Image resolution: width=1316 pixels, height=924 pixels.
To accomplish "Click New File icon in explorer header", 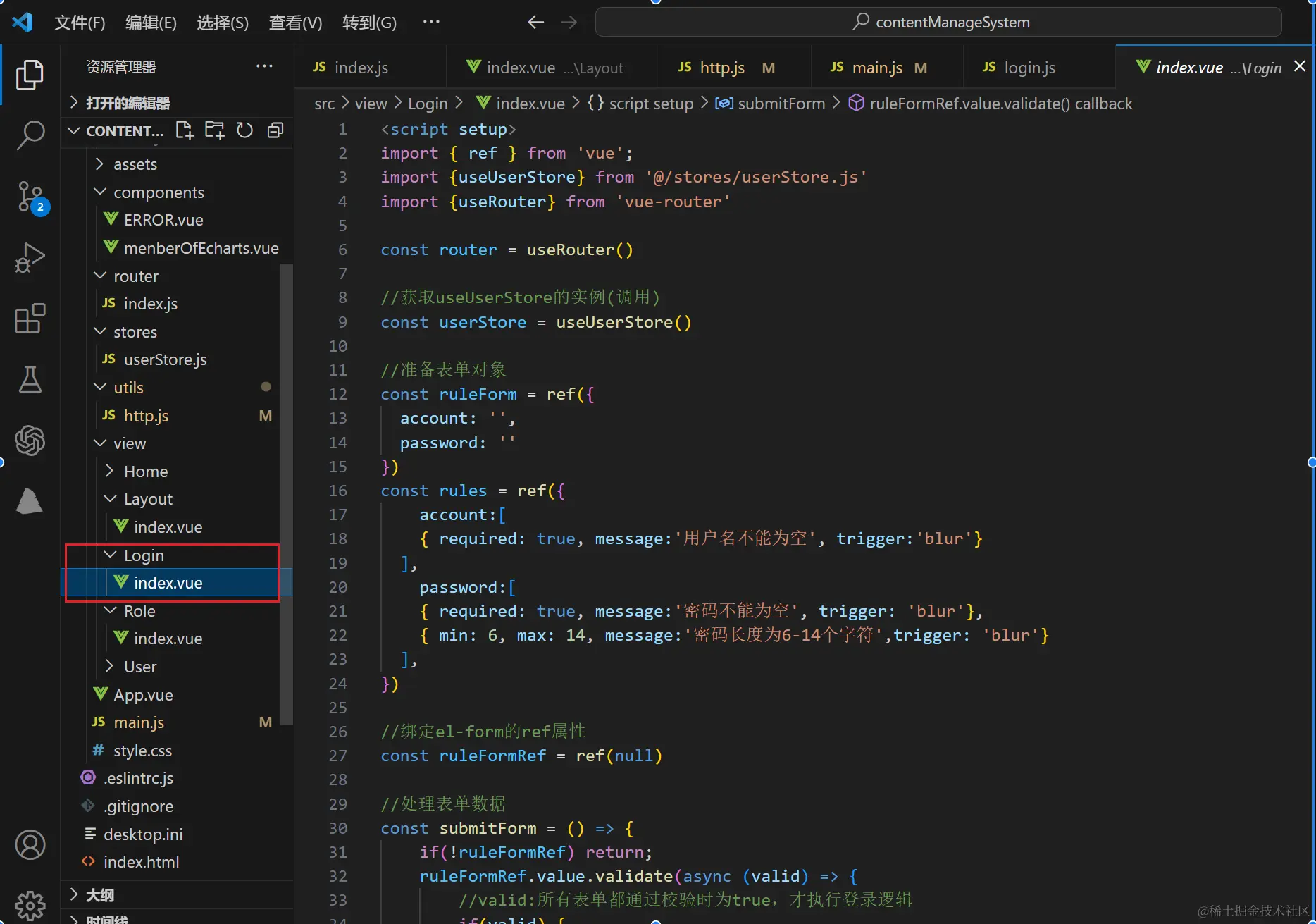I will (x=185, y=130).
